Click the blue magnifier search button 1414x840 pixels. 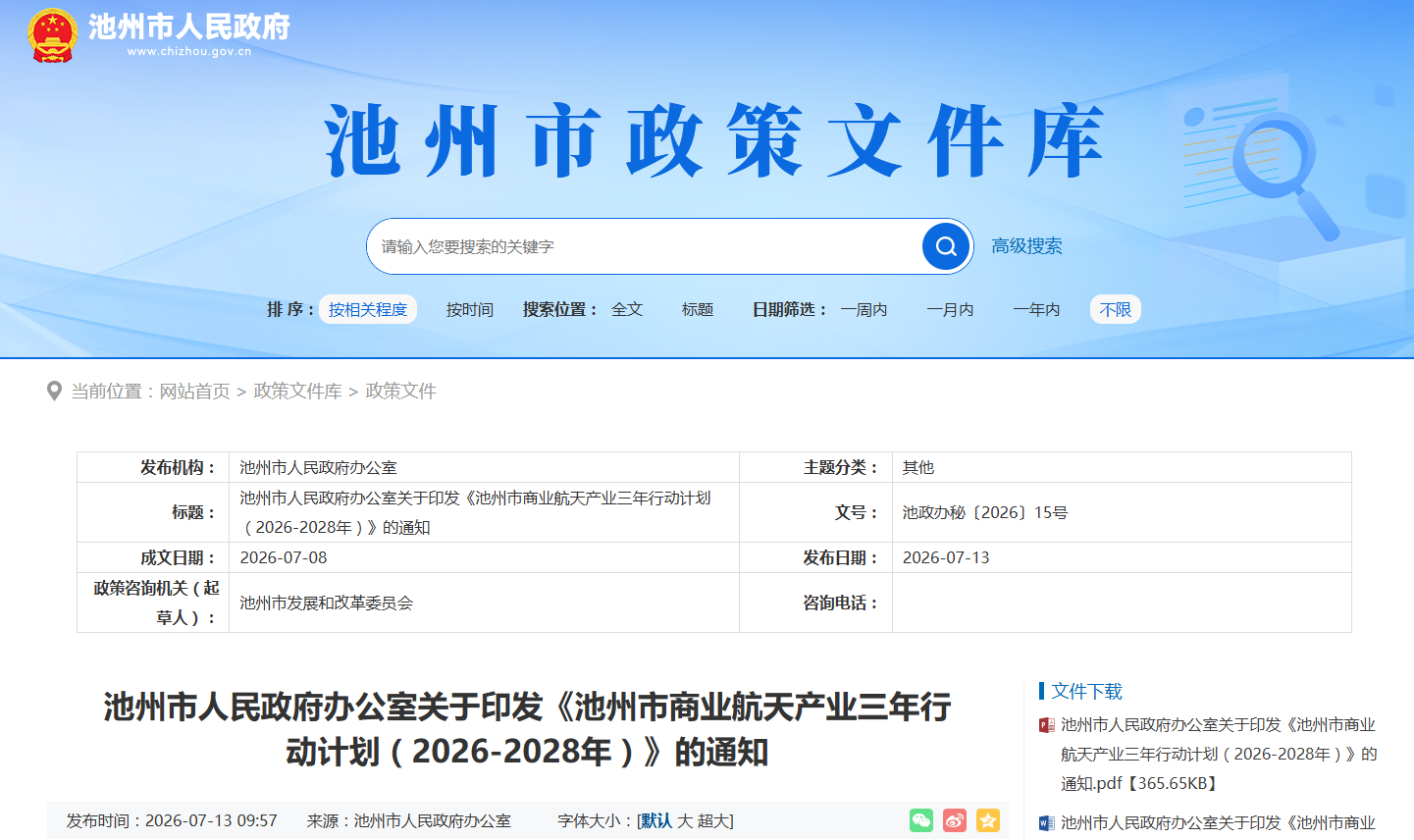[x=946, y=246]
